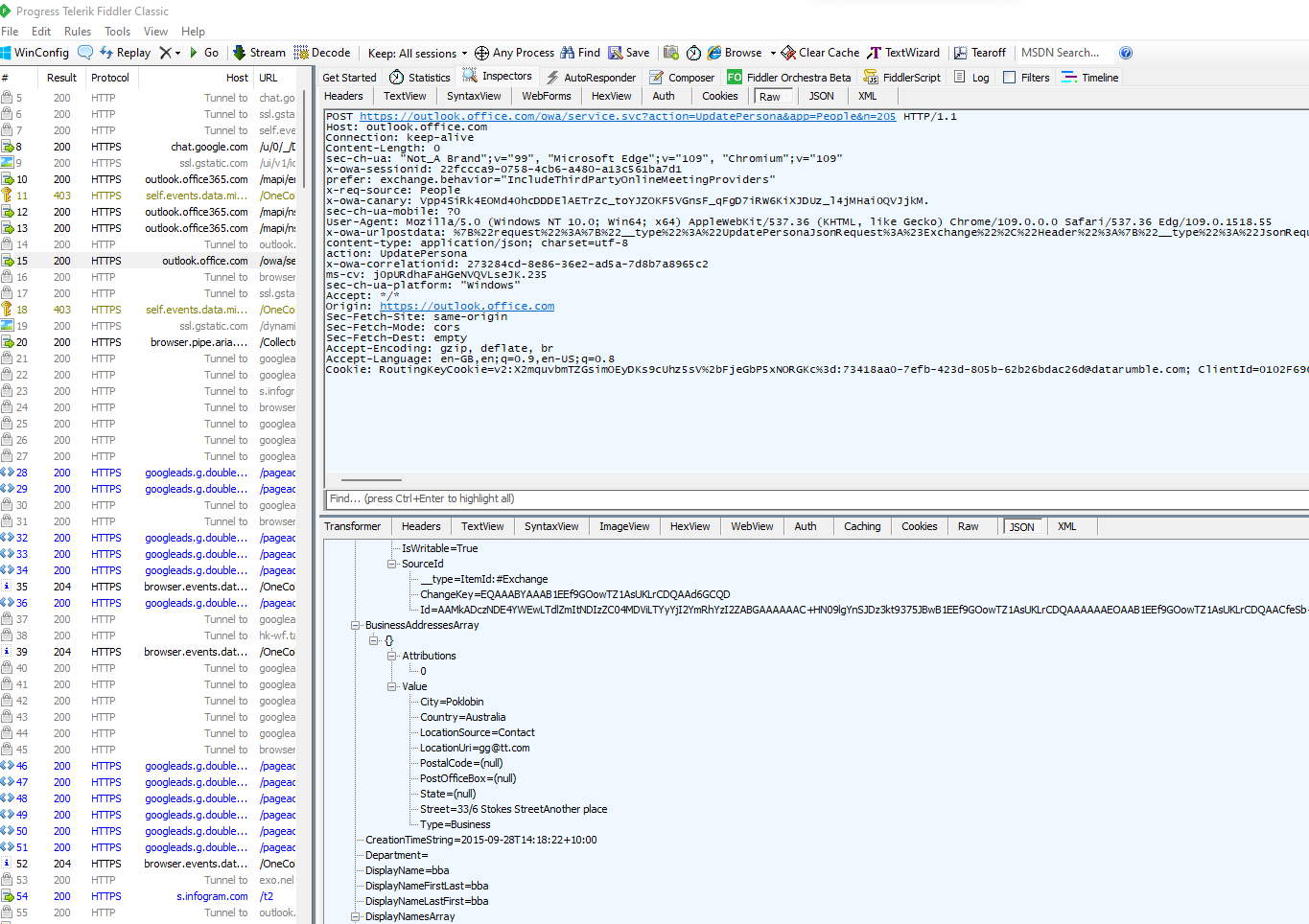This screenshot has height=924, width=1309.
Task: Replay the selected session
Action: pos(125,53)
